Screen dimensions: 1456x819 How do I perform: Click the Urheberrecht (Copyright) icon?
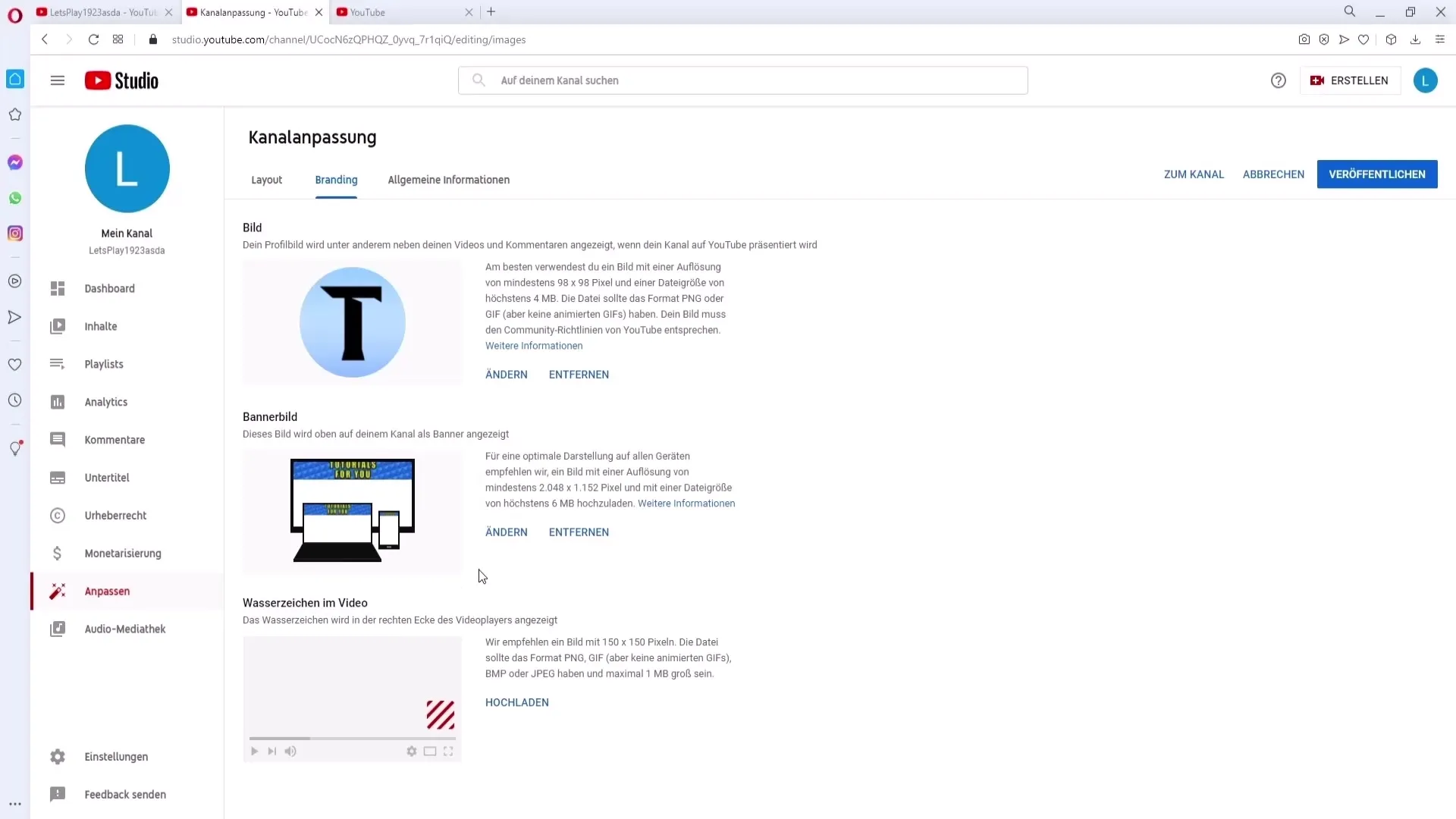(58, 515)
